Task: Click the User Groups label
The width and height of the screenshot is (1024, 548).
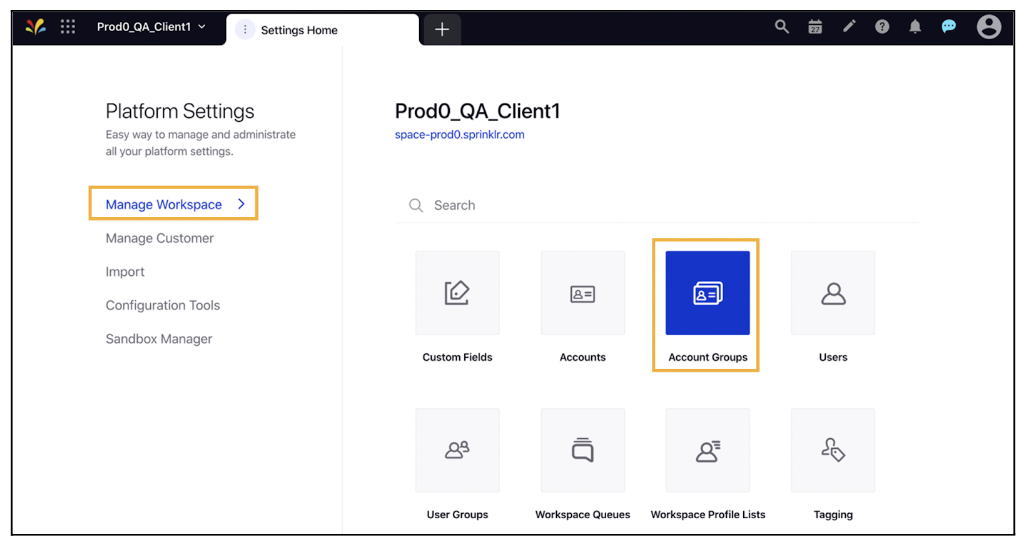Action: [457, 515]
